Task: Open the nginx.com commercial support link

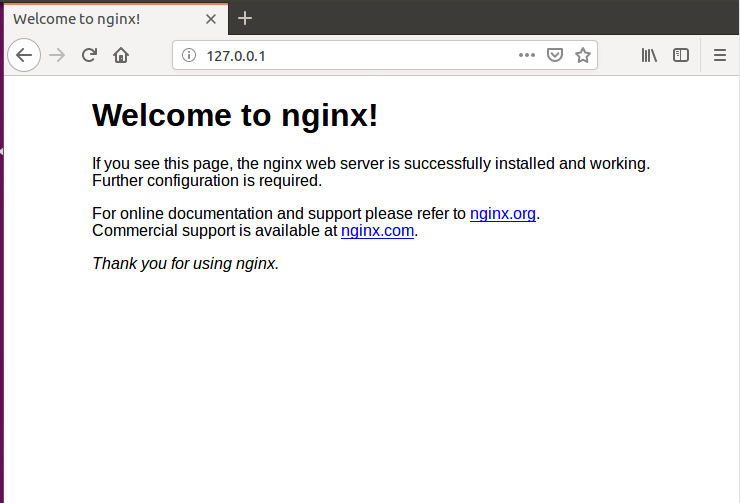Action: (x=378, y=231)
